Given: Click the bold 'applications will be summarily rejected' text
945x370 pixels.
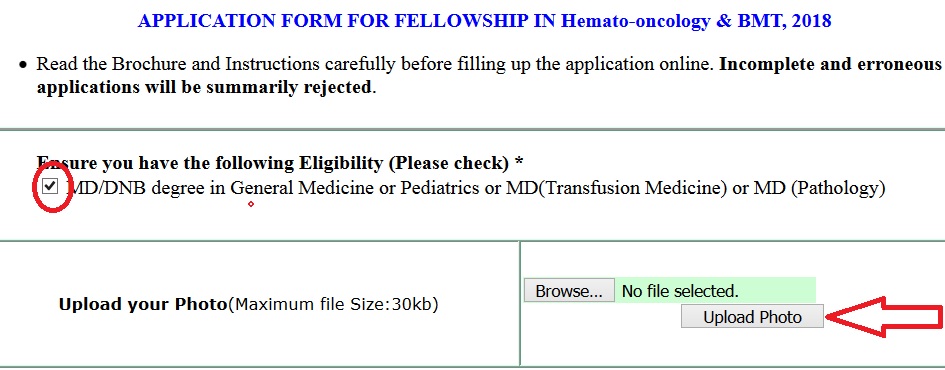Looking at the screenshot, I should tap(204, 87).
